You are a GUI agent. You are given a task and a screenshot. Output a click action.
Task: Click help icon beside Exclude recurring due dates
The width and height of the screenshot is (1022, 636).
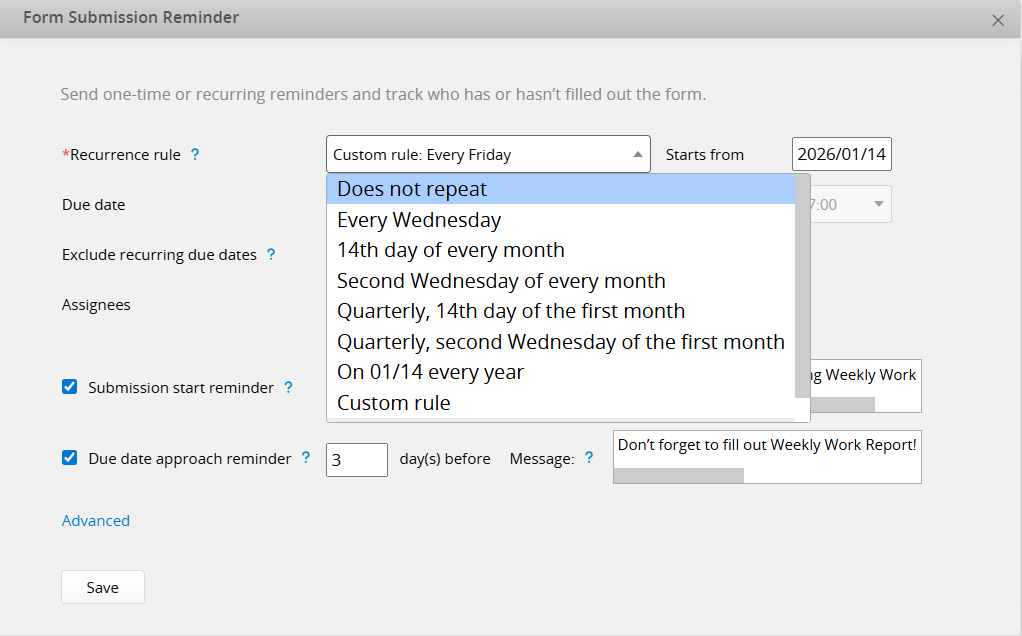coord(271,255)
